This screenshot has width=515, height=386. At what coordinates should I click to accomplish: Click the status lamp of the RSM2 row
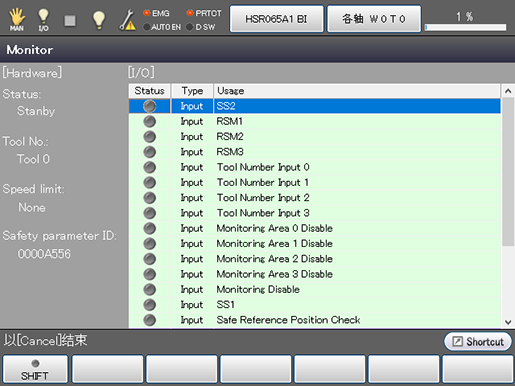(150, 137)
